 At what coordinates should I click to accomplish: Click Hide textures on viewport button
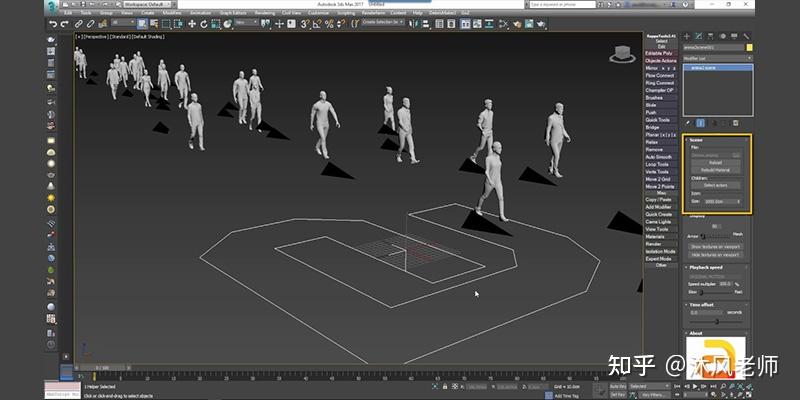[x=716, y=254]
